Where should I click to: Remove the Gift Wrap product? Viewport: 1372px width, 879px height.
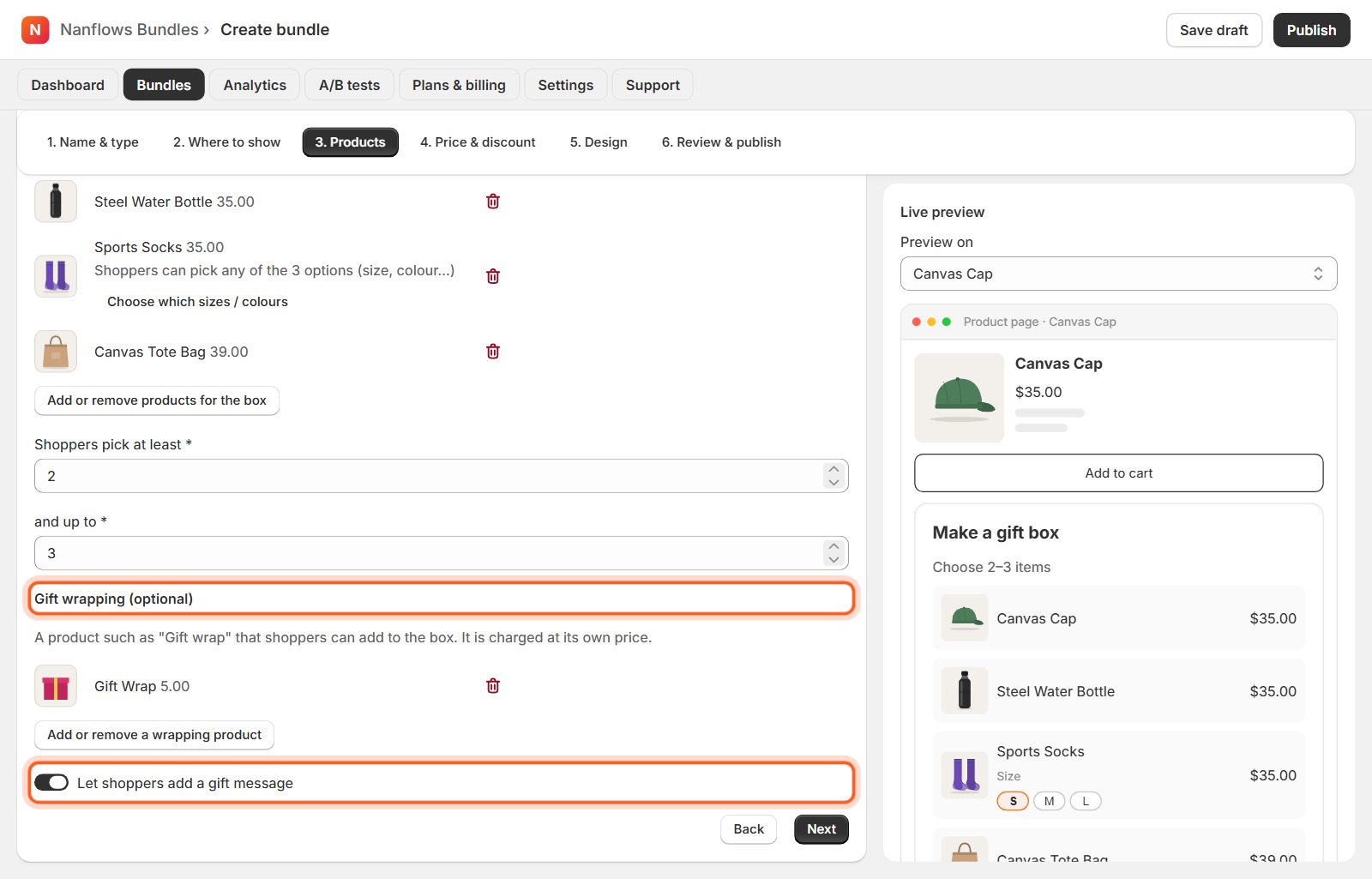493,686
